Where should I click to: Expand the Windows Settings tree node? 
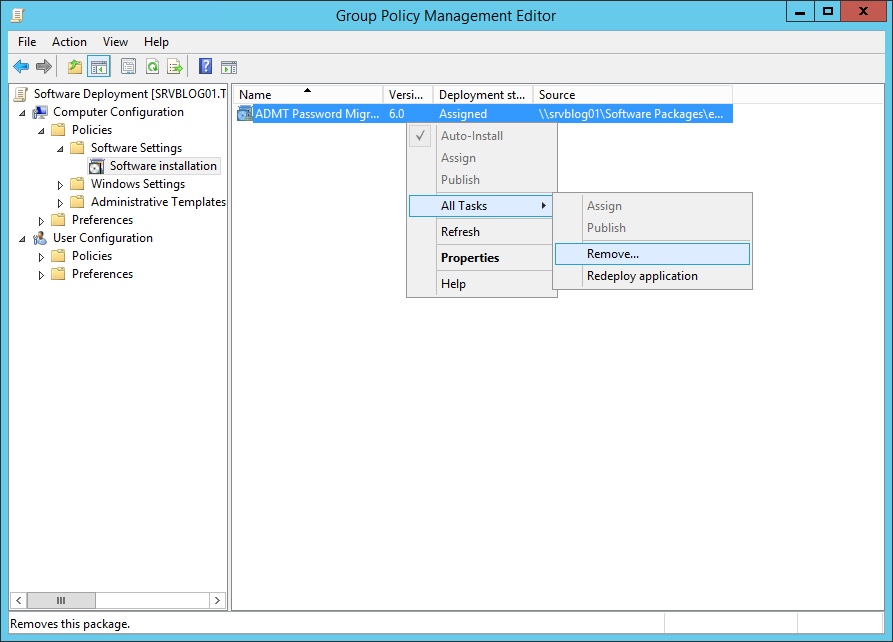point(59,183)
